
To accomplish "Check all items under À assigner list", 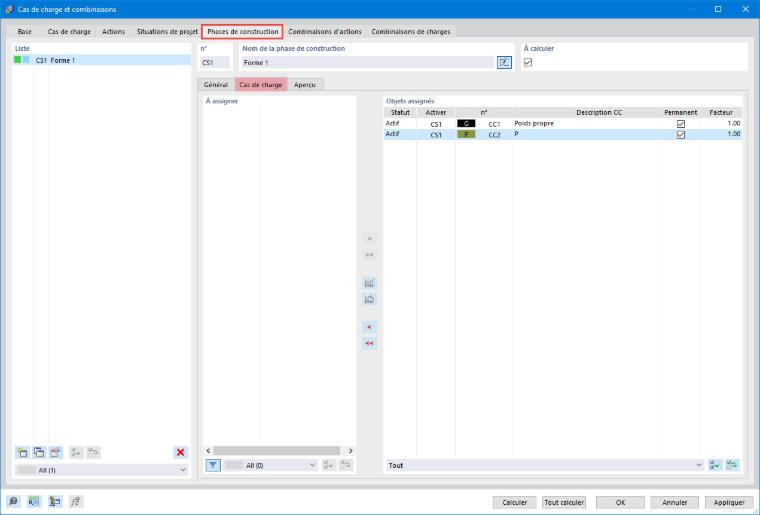I will click(x=328, y=465).
